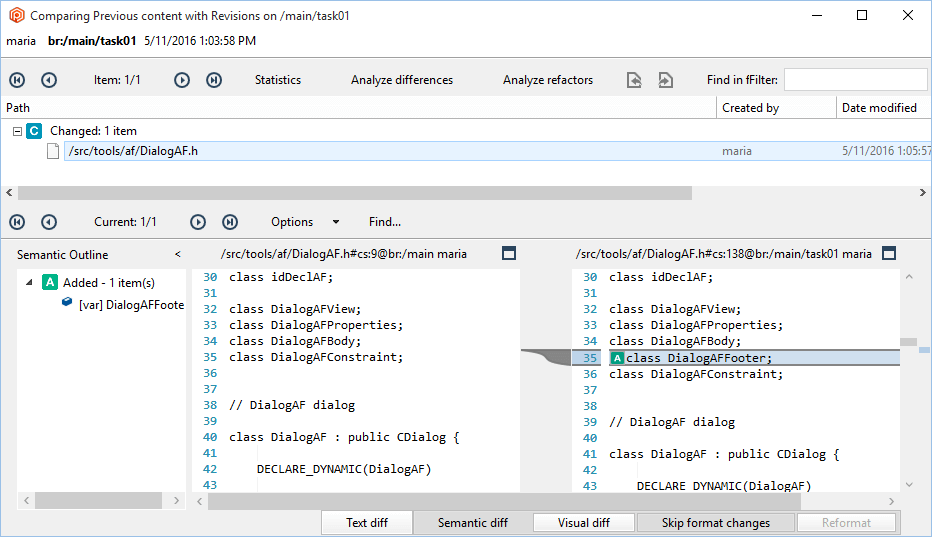Image resolution: width=932 pixels, height=537 pixels.
Task: Toggle Skip format changes
Action: point(716,523)
